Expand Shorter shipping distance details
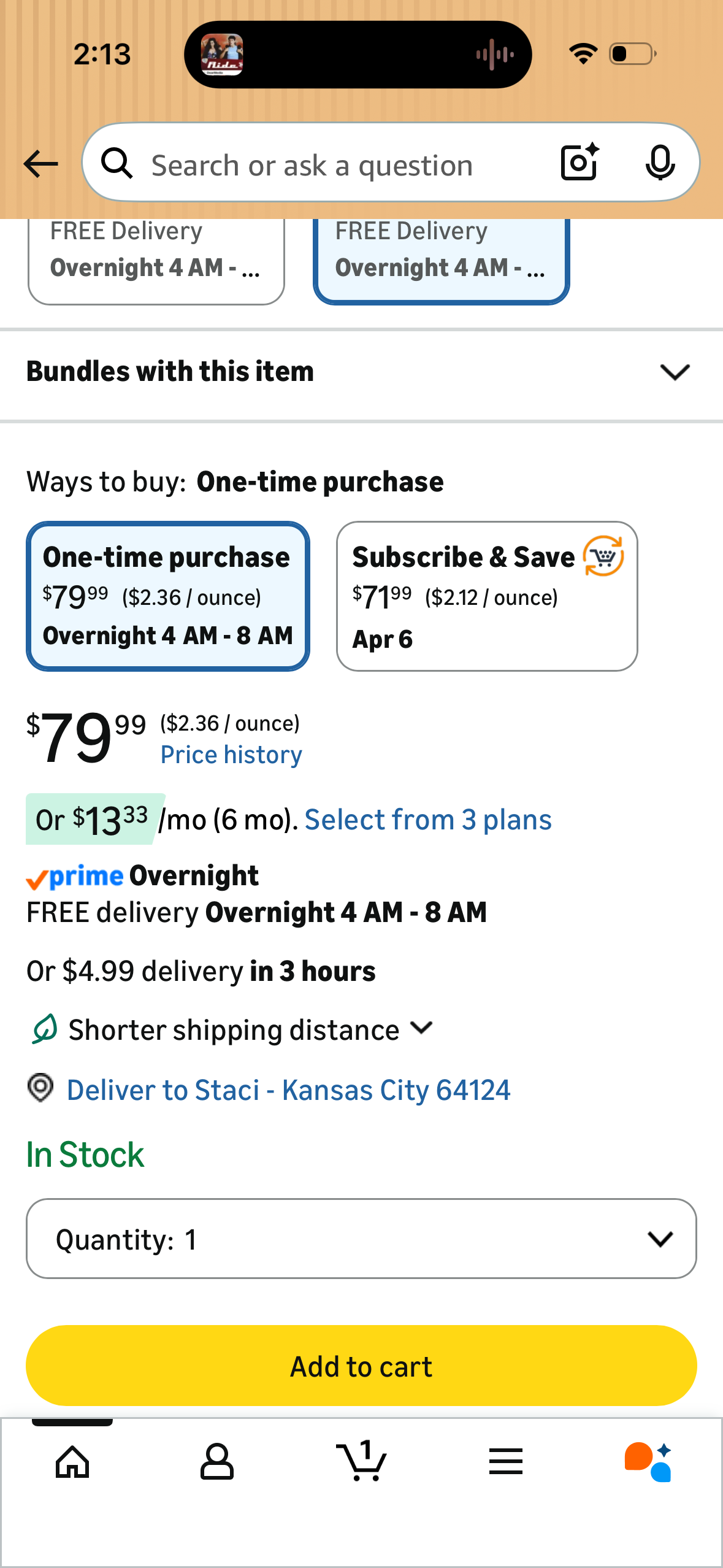Image resolution: width=723 pixels, height=1568 pixels. [233, 1029]
